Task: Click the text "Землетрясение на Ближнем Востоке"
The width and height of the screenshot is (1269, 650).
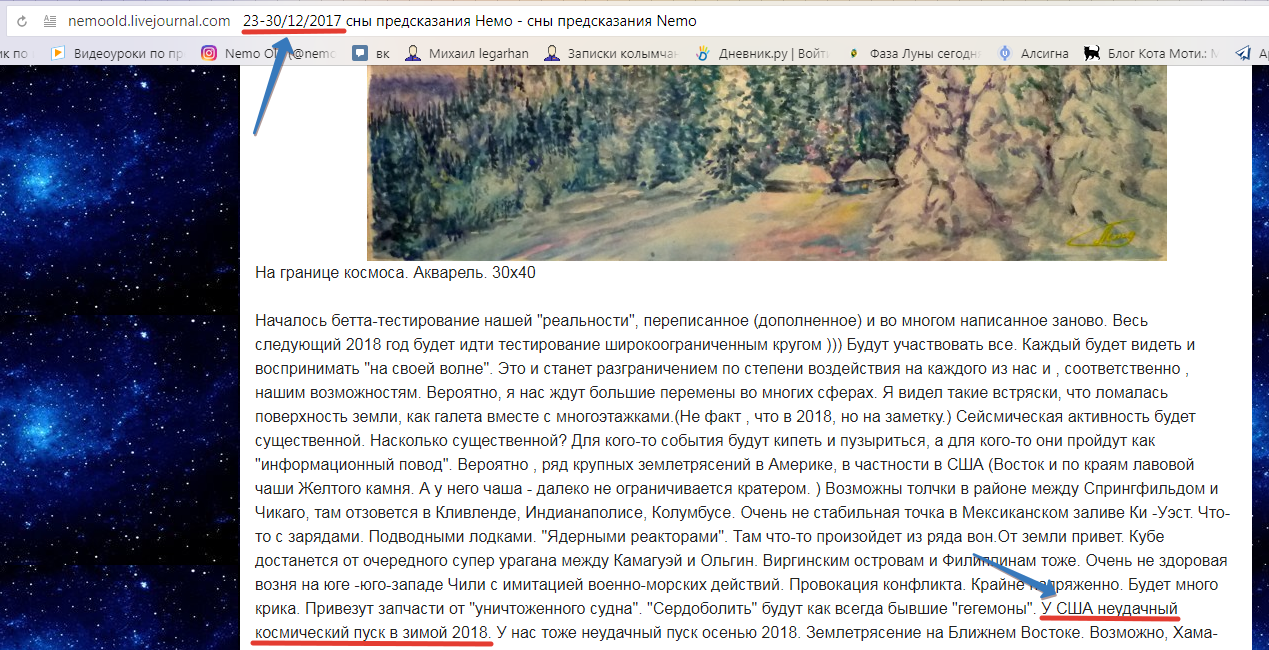Action: coord(942,633)
